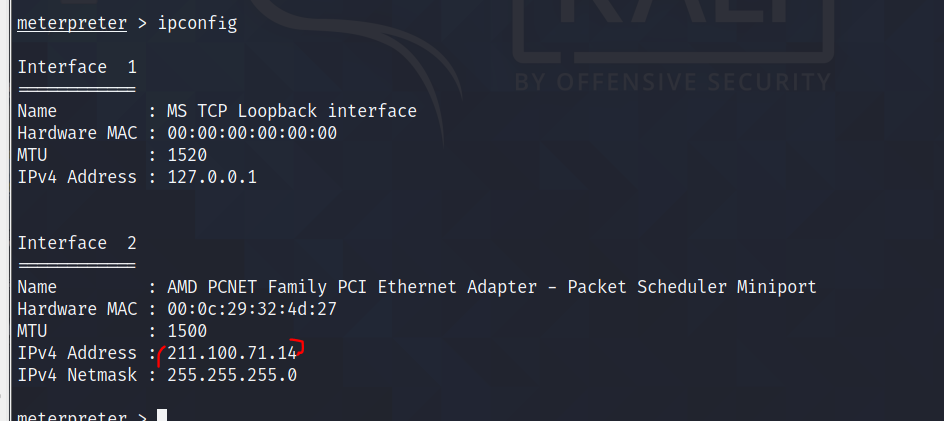This screenshot has width=944, height=421.
Task: Select the 00:00:00:00:00:00 MAC address
Action: (252, 133)
